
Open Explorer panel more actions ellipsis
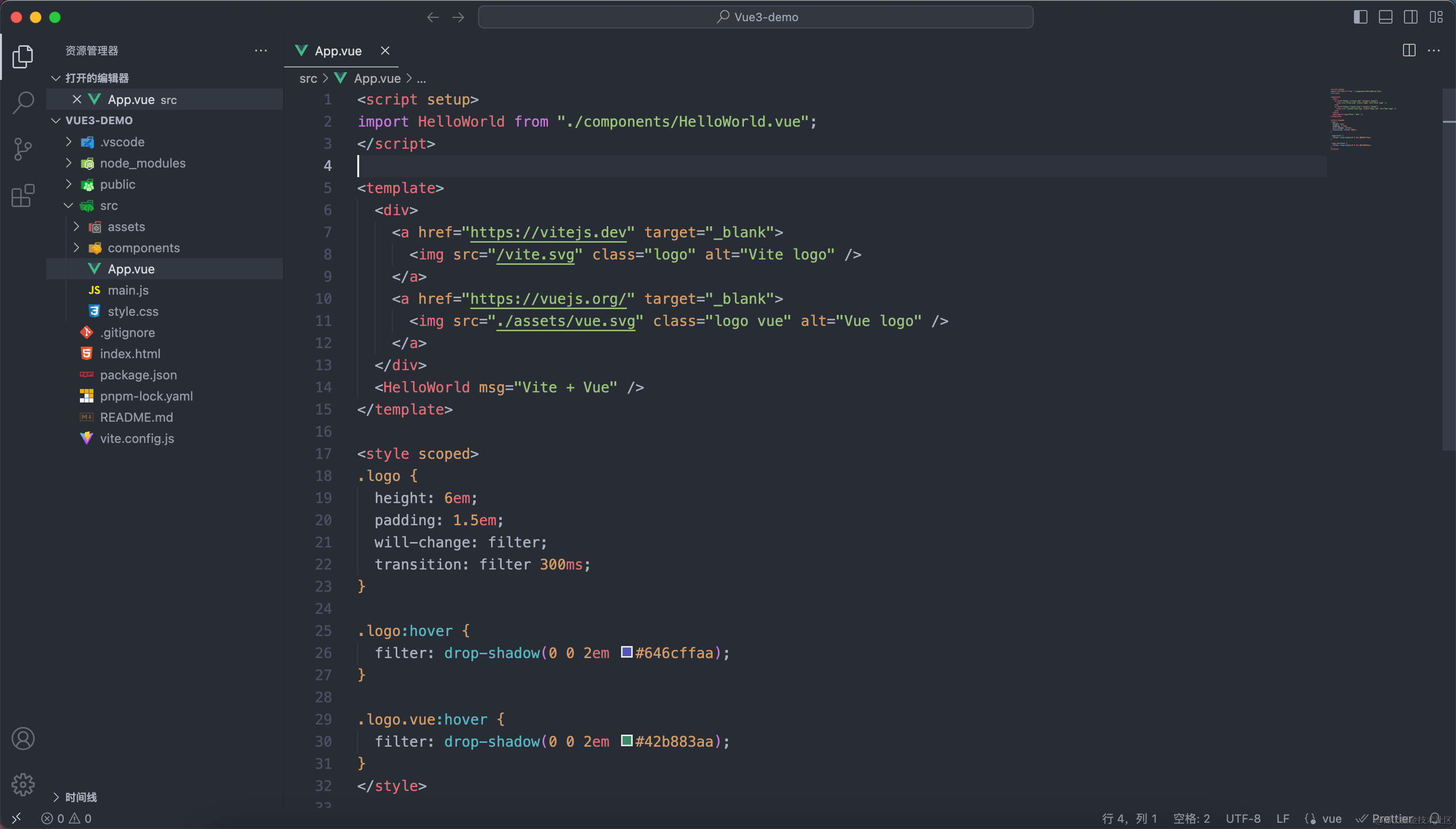(x=261, y=51)
